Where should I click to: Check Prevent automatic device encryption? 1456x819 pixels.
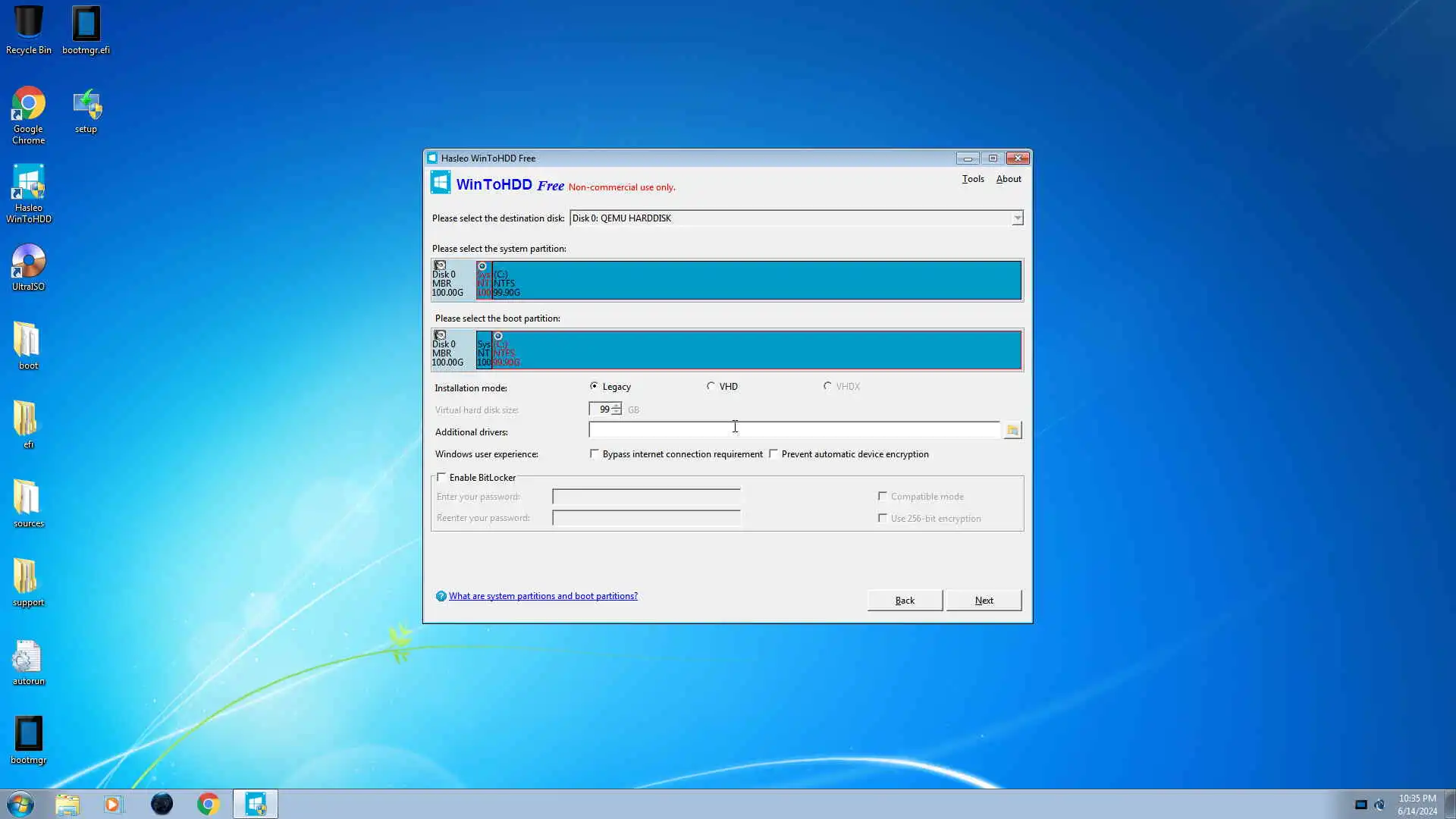(x=773, y=453)
